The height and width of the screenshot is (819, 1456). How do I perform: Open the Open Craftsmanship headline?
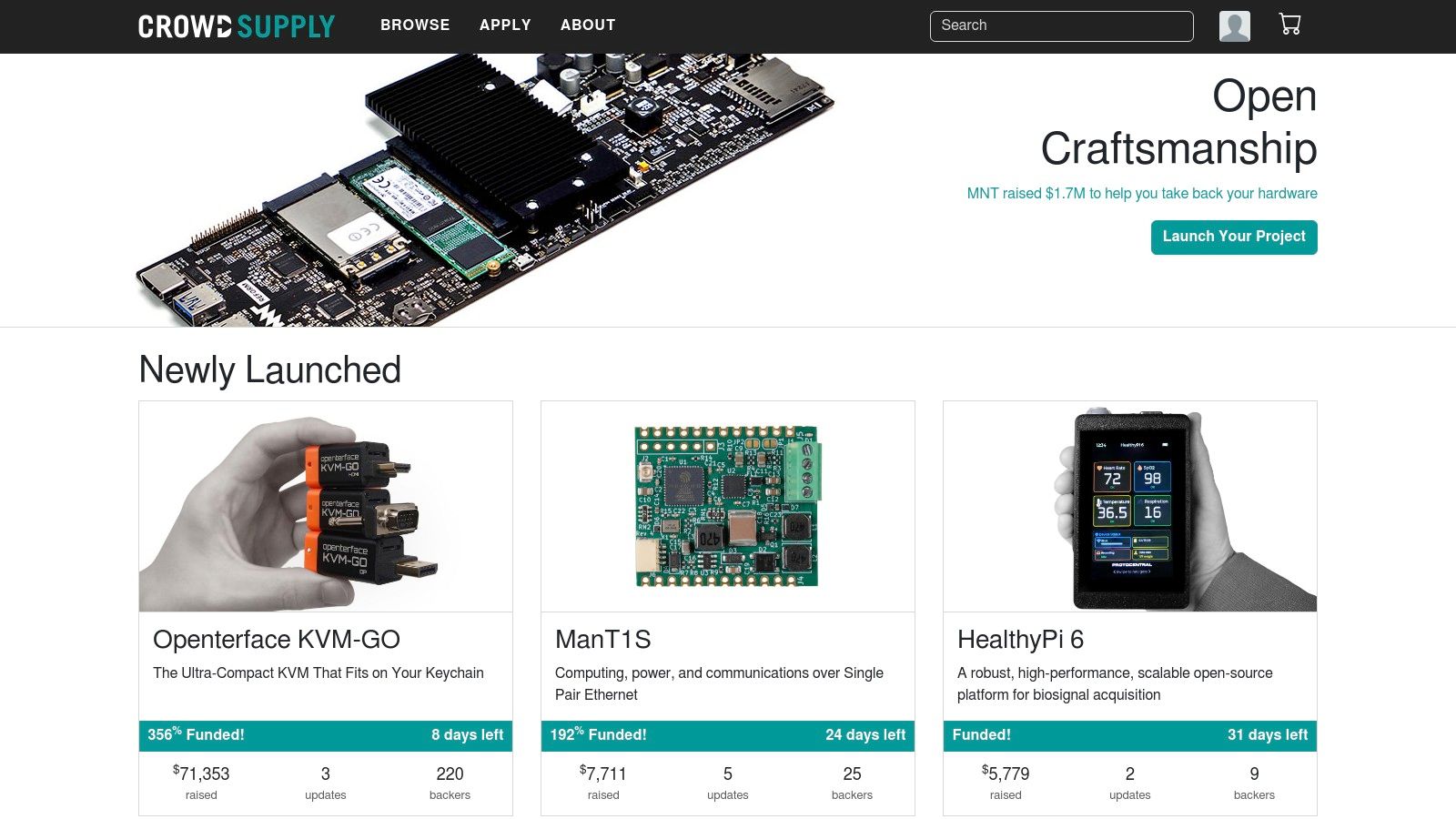1178,122
